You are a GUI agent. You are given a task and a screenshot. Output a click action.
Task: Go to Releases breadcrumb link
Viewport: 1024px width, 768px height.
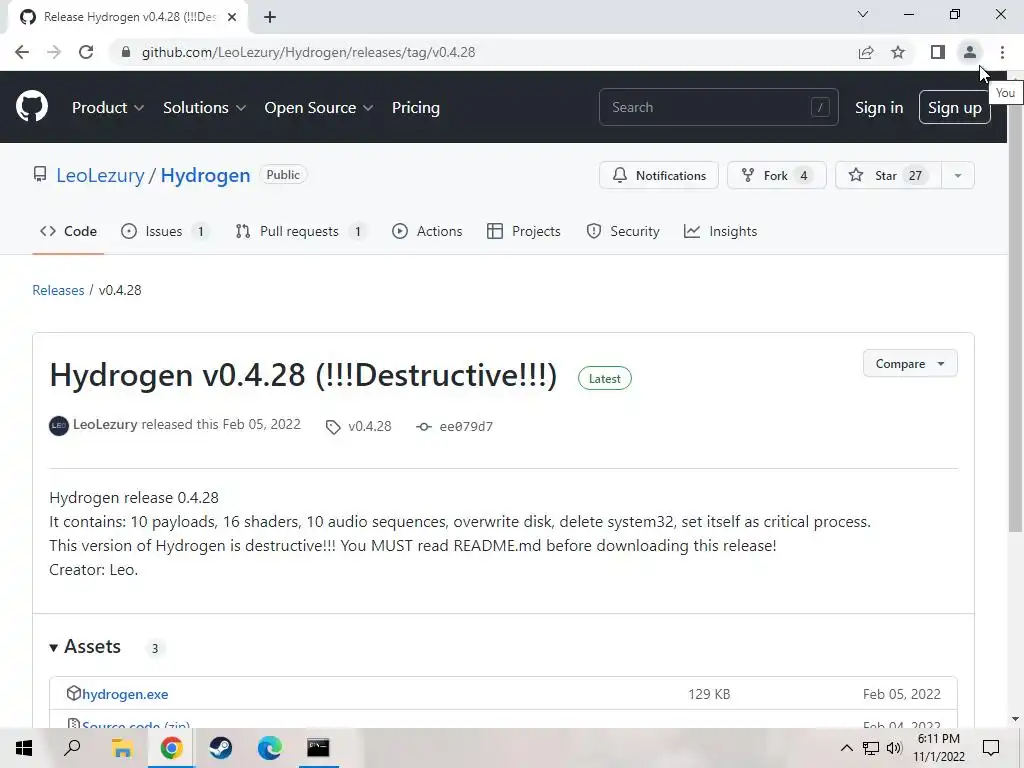58,290
